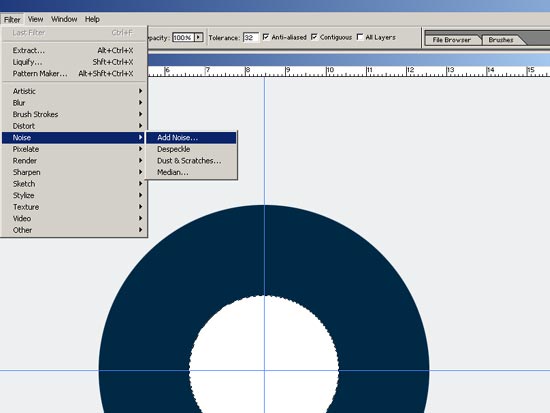The width and height of the screenshot is (550, 413).
Task: Toggle the Anti-aliased checkbox
Action: [266, 37]
